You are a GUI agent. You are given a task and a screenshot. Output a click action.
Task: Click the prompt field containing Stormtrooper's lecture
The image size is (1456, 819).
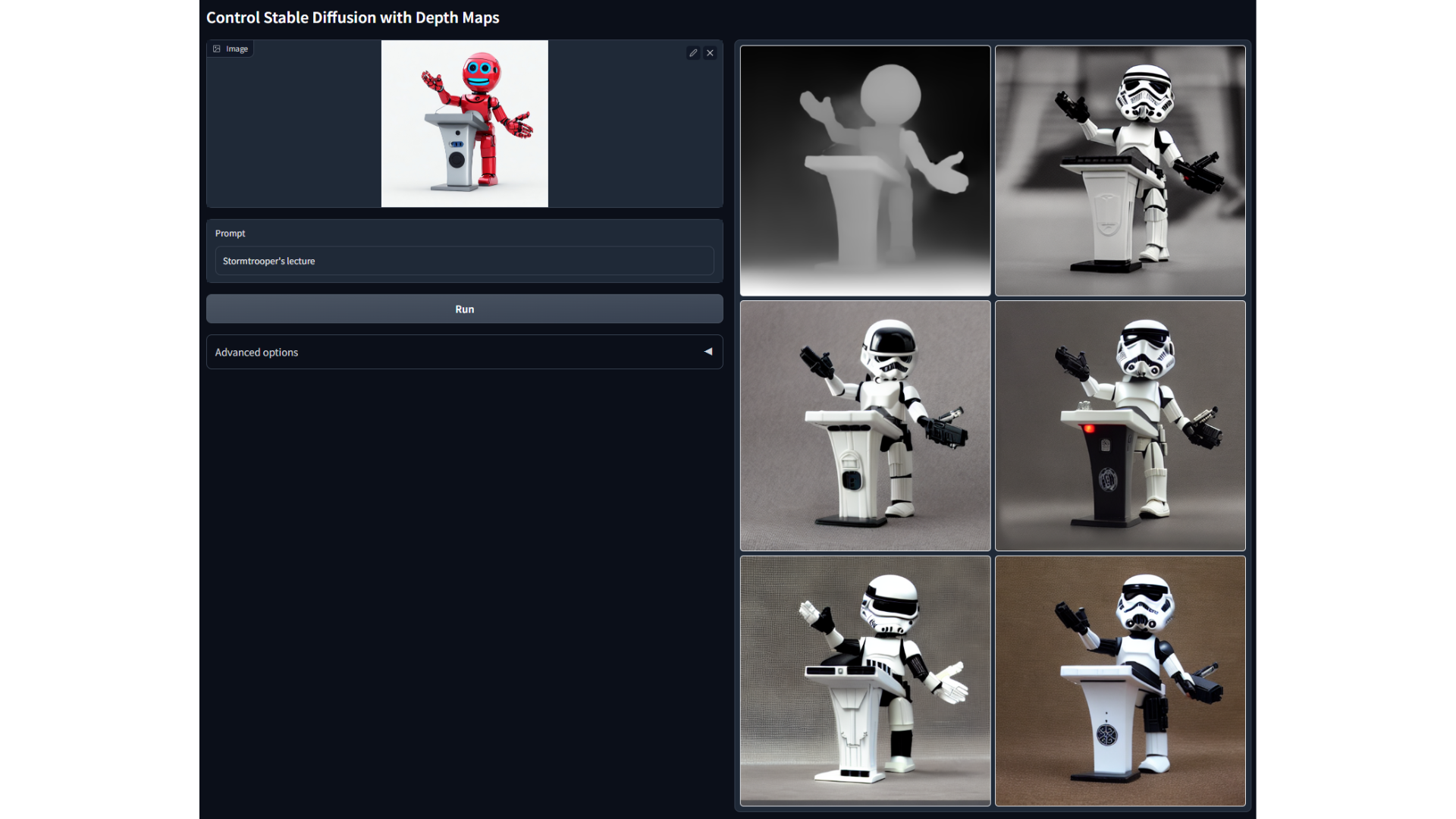464,261
